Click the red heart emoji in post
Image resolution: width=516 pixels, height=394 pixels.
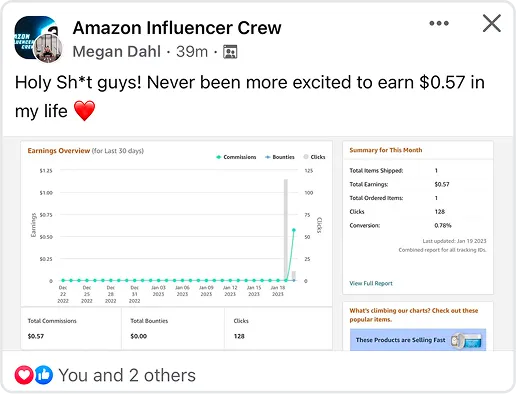coord(84,111)
